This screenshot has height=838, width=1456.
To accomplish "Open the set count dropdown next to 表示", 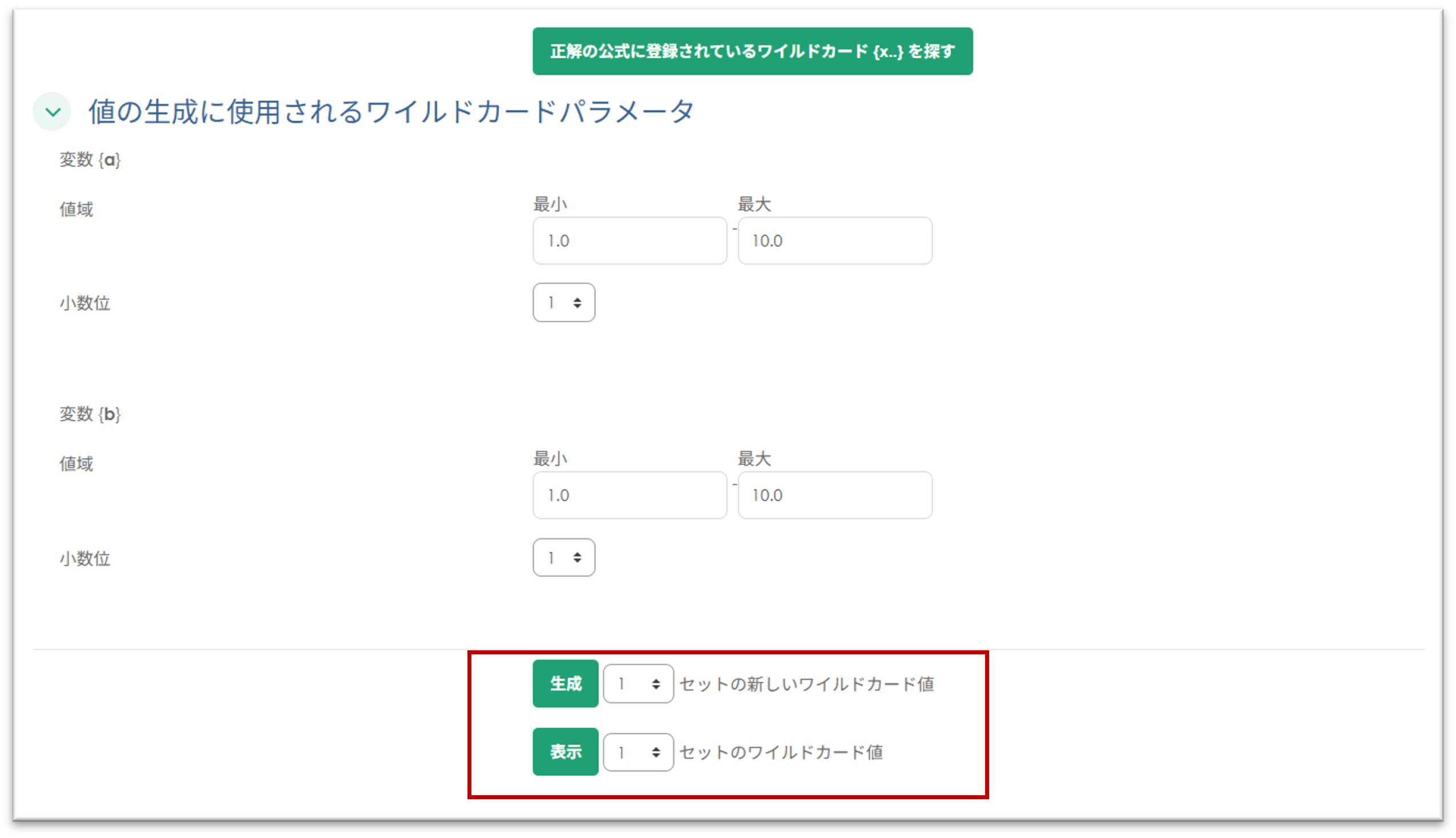I will coord(638,752).
